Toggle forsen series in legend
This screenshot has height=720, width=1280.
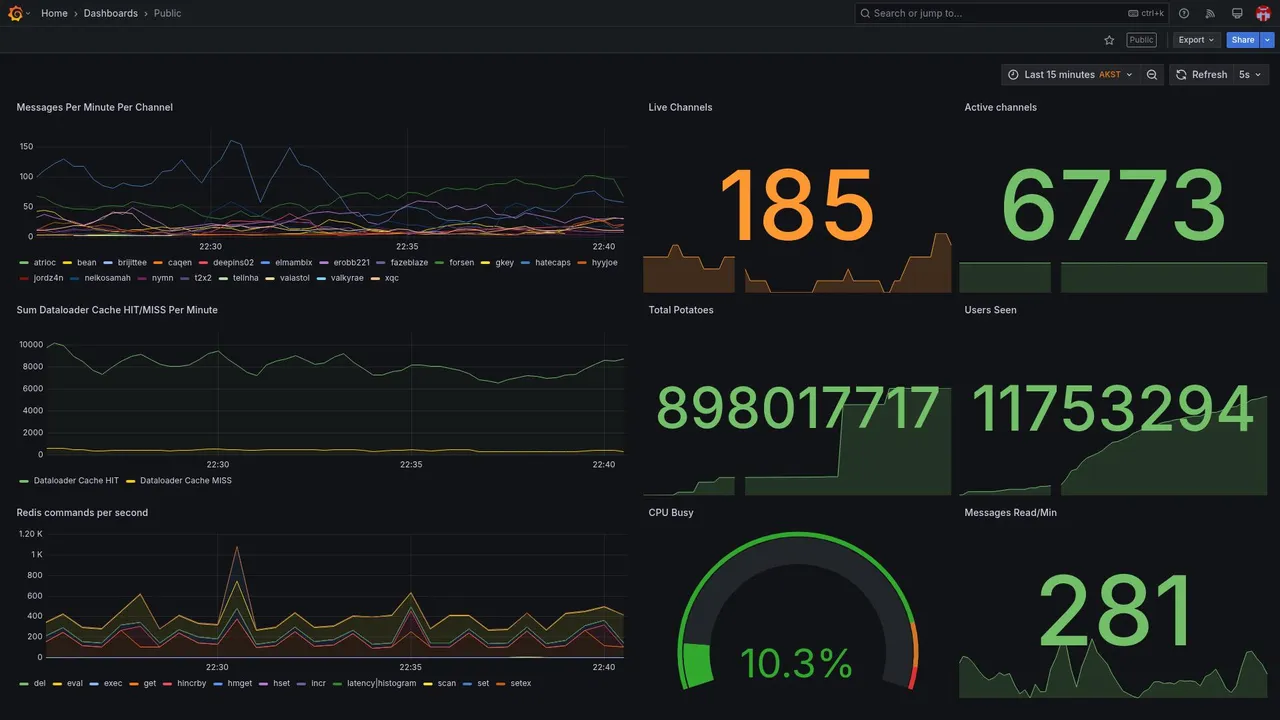pos(461,263)
